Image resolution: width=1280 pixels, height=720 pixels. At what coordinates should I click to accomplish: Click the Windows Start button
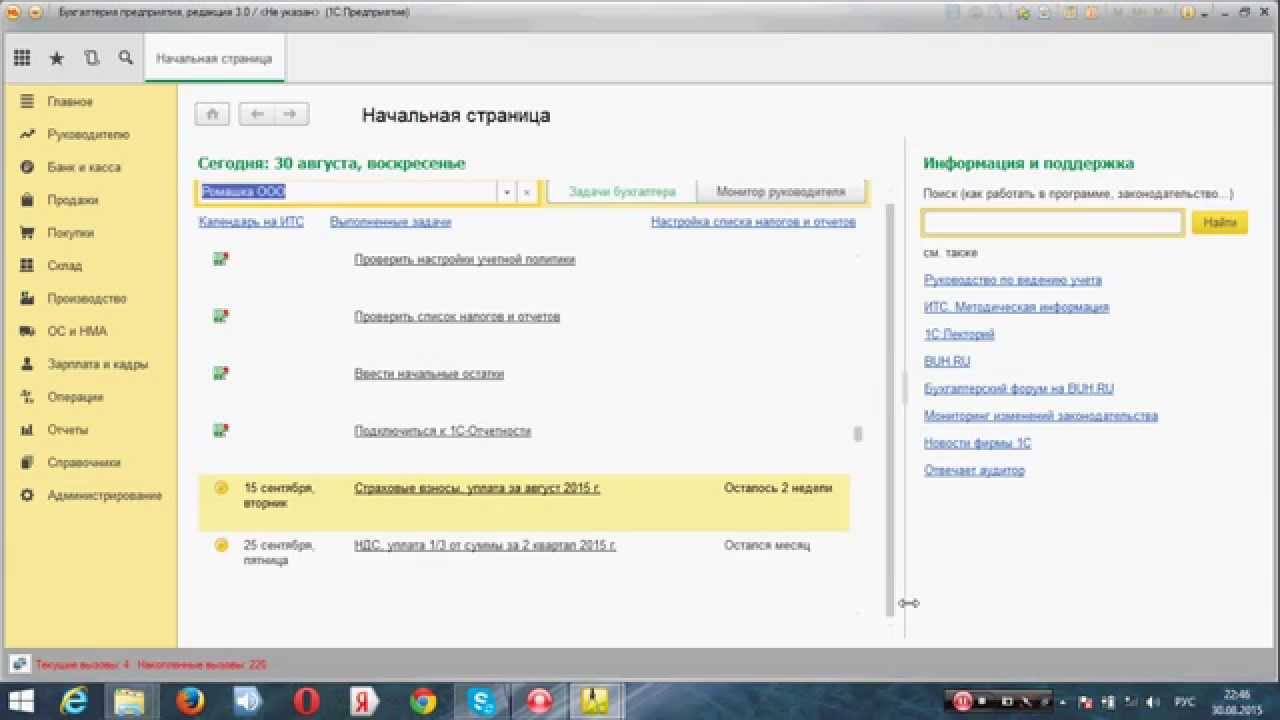(x=22, y=700)
